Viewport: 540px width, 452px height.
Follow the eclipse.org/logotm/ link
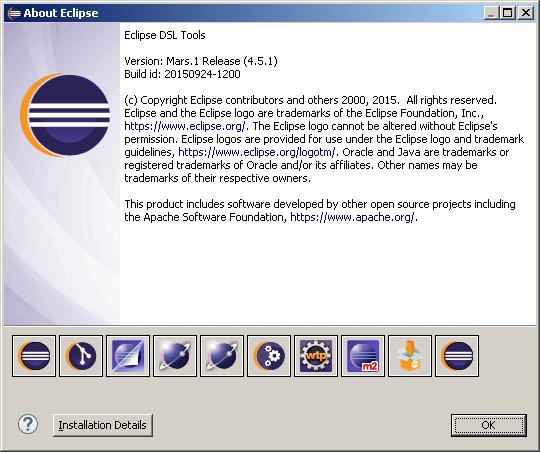(257, 152)
